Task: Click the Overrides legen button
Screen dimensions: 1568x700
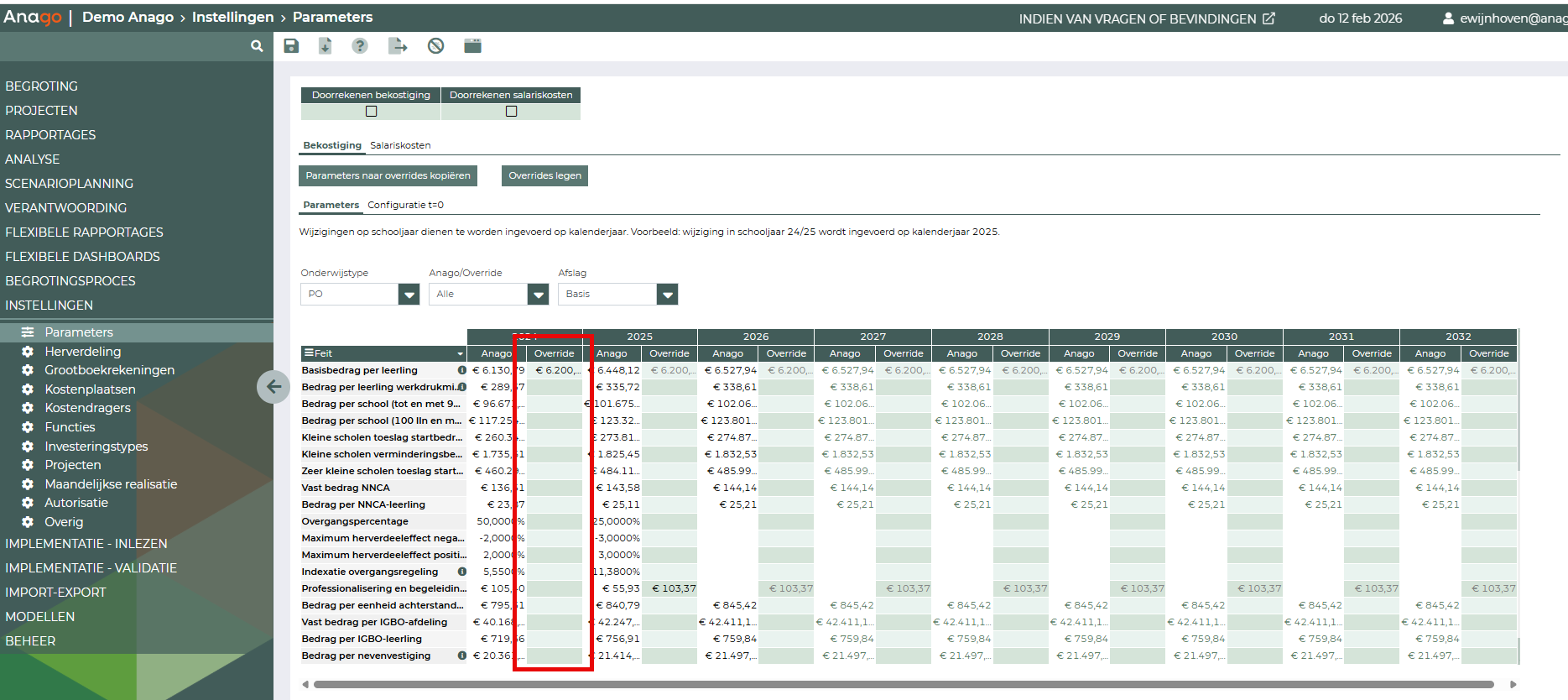Action: (544, 175)
